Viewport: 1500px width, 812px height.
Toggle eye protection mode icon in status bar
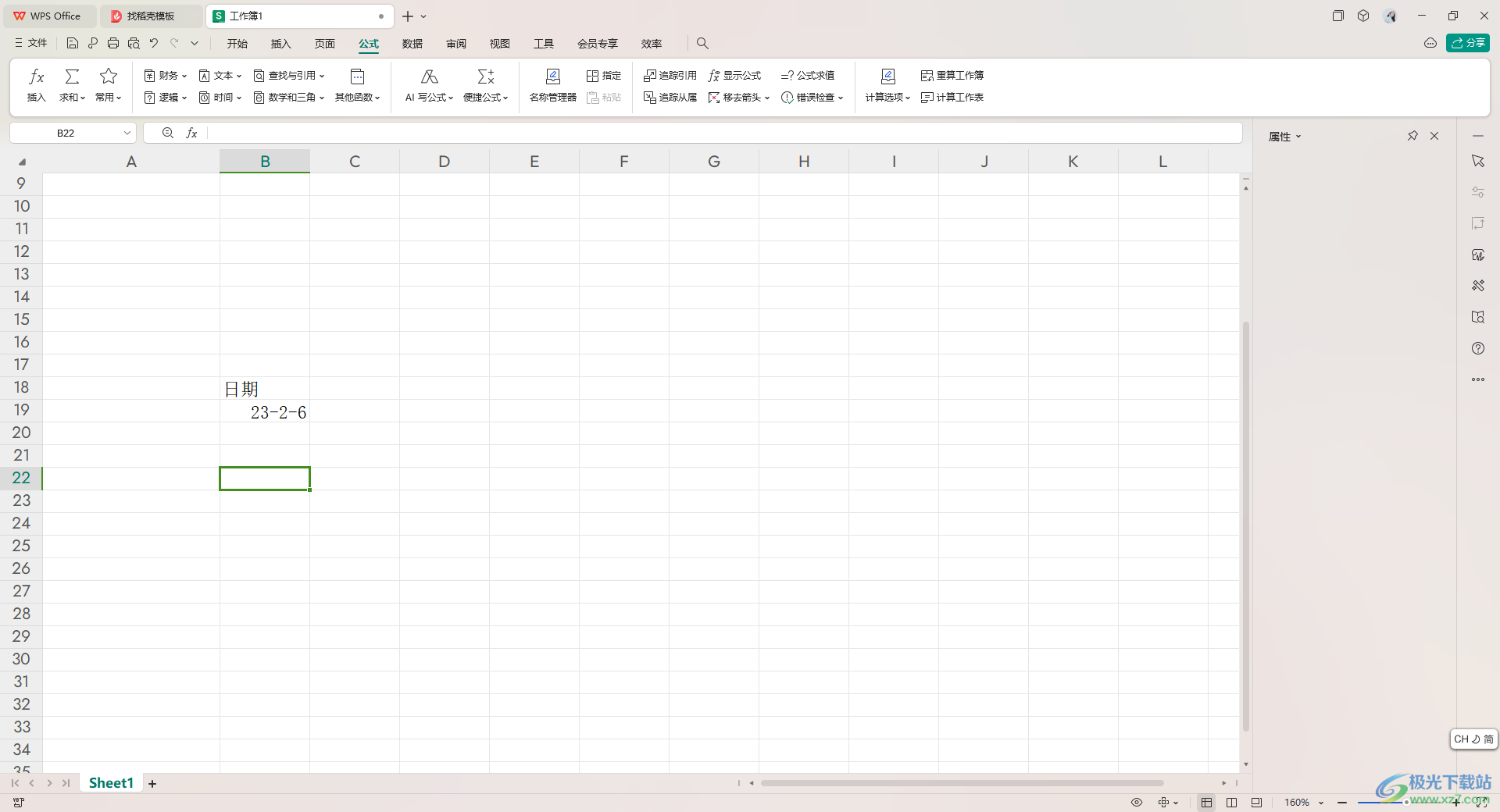coord(1137,803)
